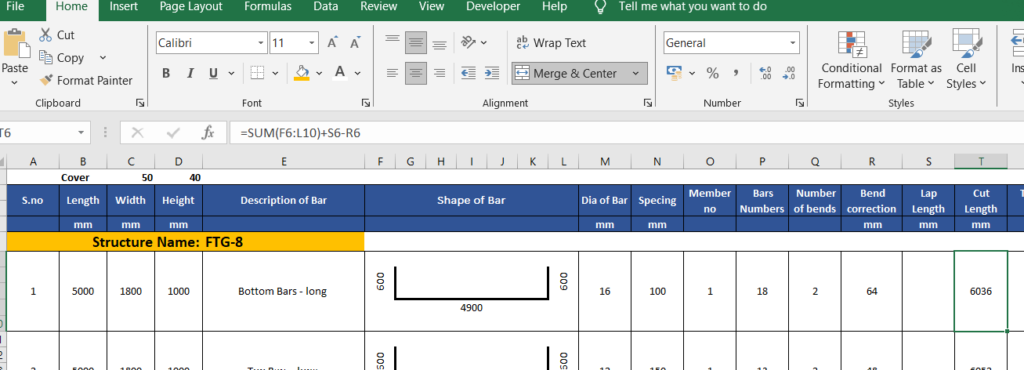The image size is (1024, 370).
Task: Select column E header
Action: (283, 162)
